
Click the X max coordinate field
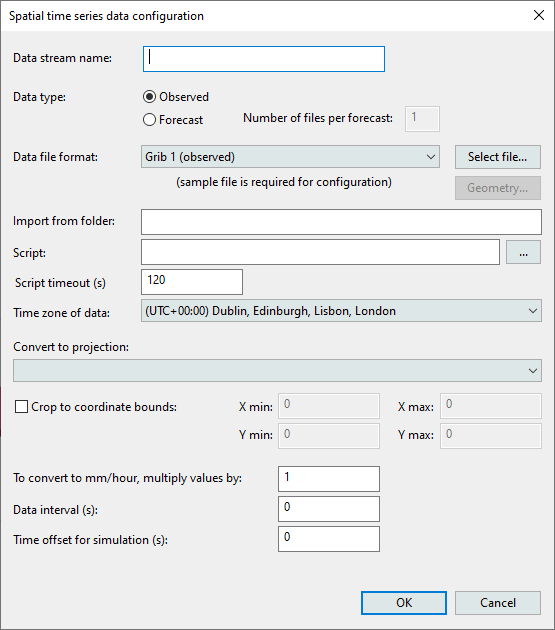[491, 406]
